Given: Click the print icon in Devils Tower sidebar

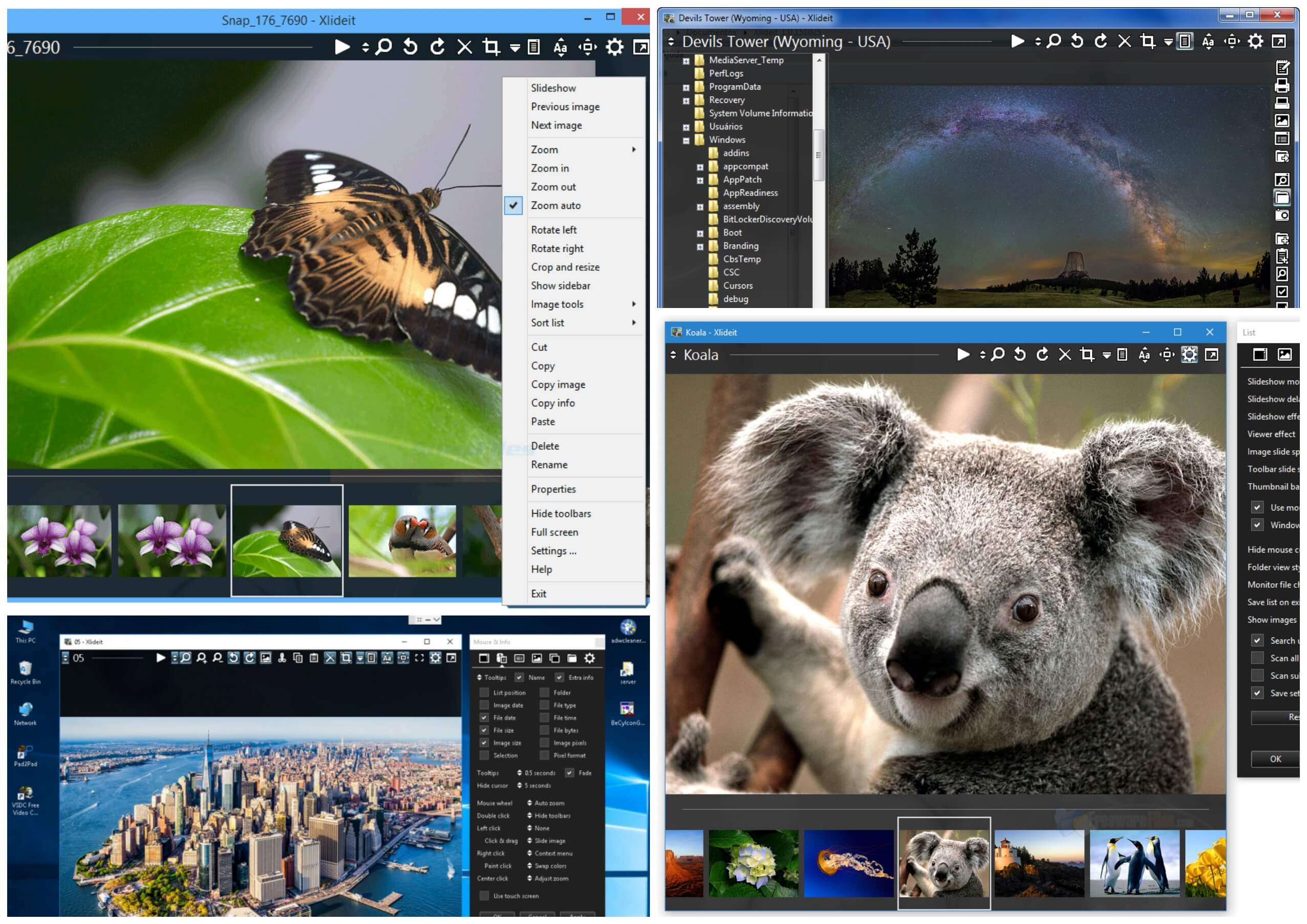Looking at the screenshot, I should click(1282, 85).
